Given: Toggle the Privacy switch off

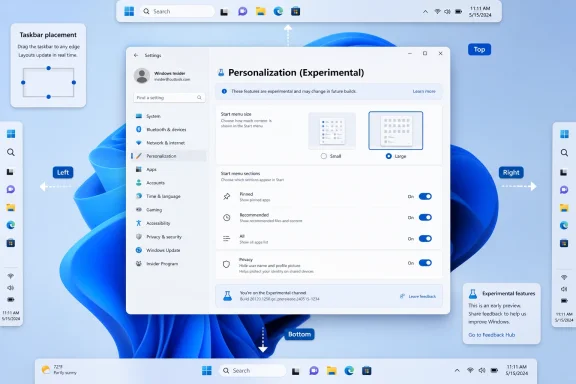Looking at the screenshot, I should click(x=425, y=263).
